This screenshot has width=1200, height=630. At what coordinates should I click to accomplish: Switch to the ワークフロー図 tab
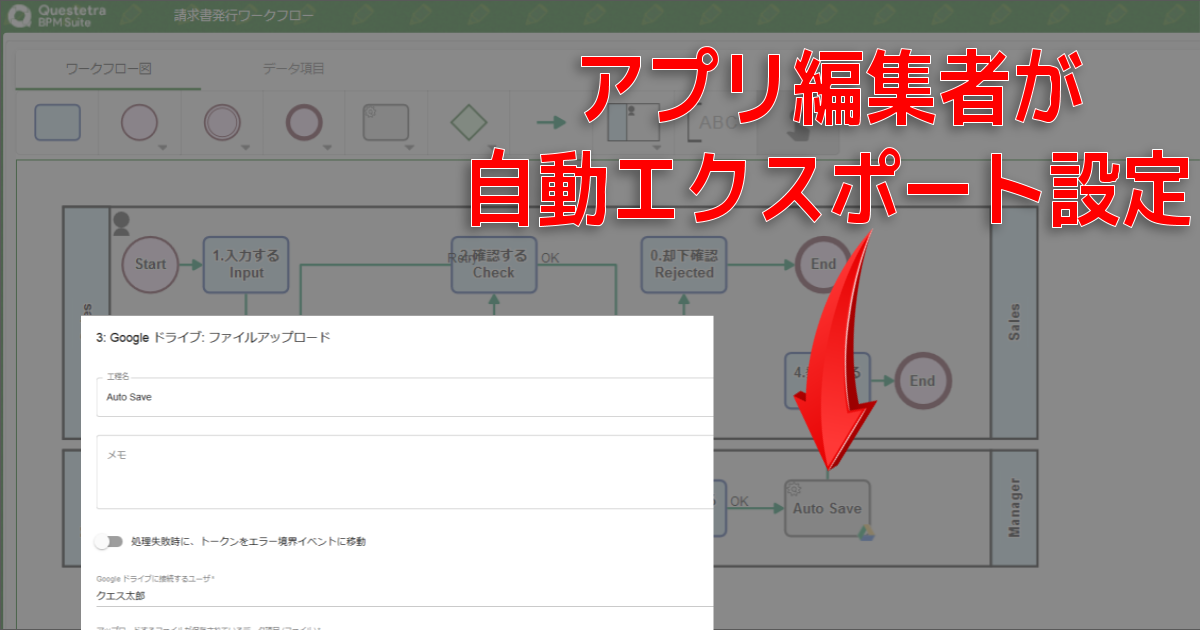pos(108,69)
